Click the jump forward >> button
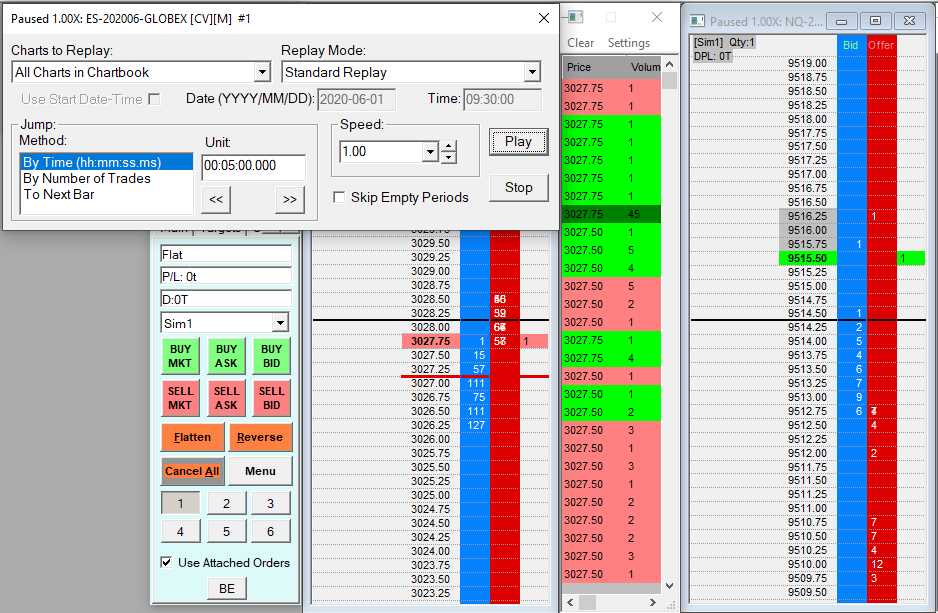Image resolution: width=938 pixels, height=613 pixels. tap(289, 200)
